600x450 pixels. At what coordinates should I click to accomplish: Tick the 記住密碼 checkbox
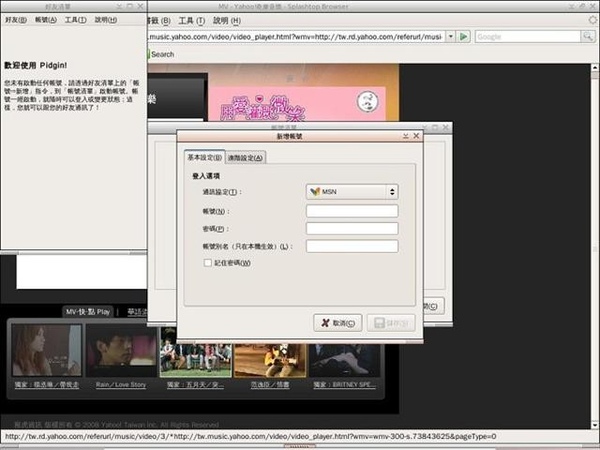point(207,263)
